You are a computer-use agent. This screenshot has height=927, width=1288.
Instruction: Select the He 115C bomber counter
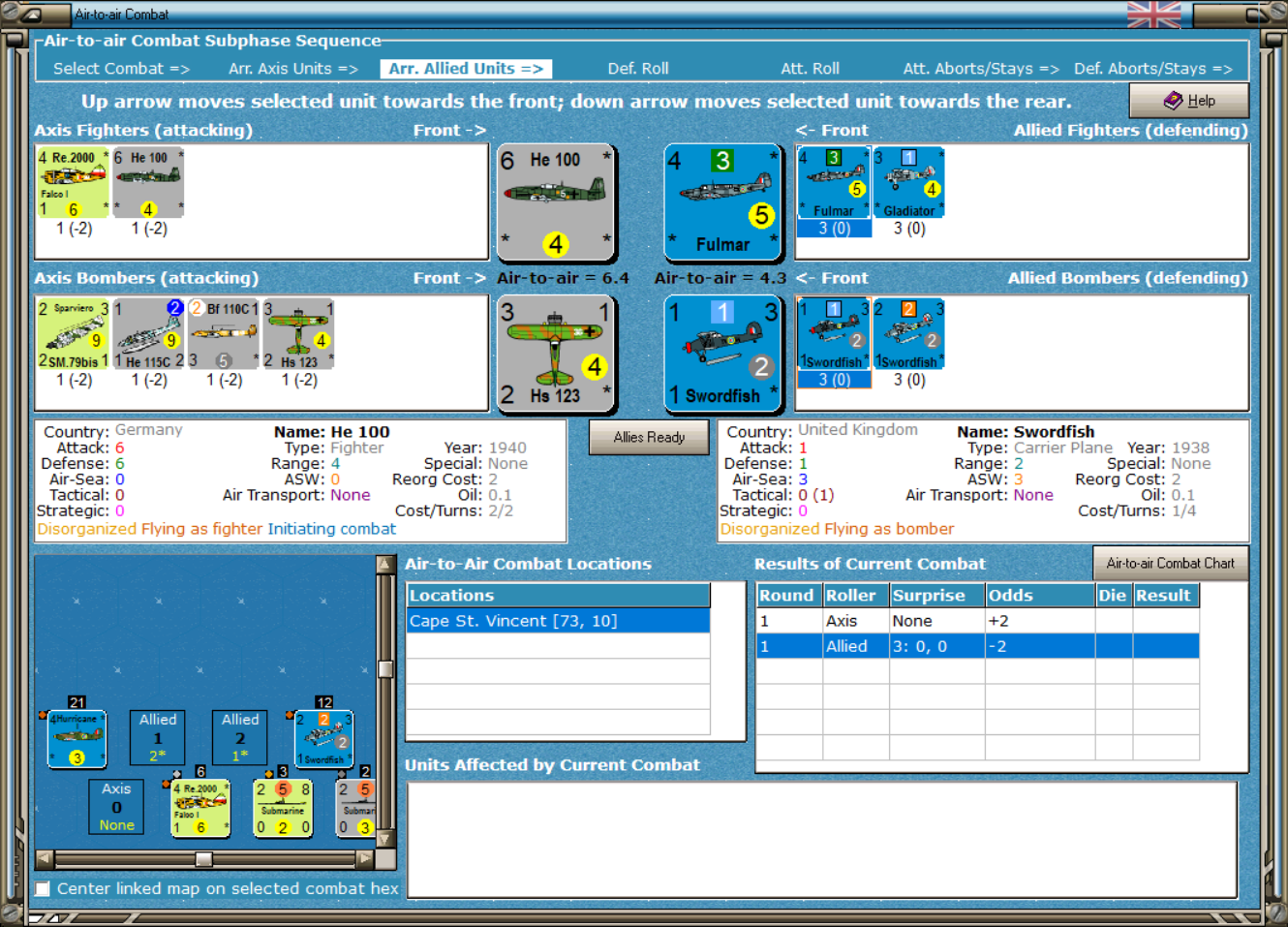pyautogui.click(x=148, y=334)
